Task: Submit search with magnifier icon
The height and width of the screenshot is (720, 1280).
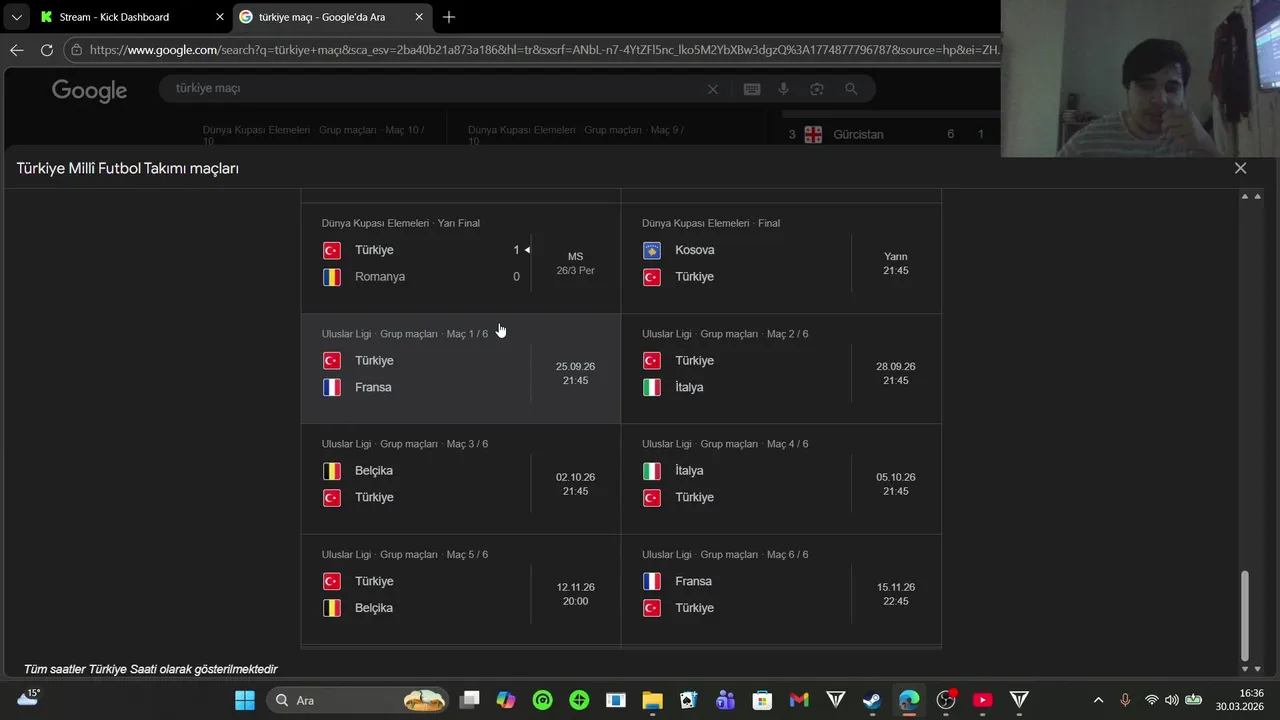Action: [x=851, y=89]
